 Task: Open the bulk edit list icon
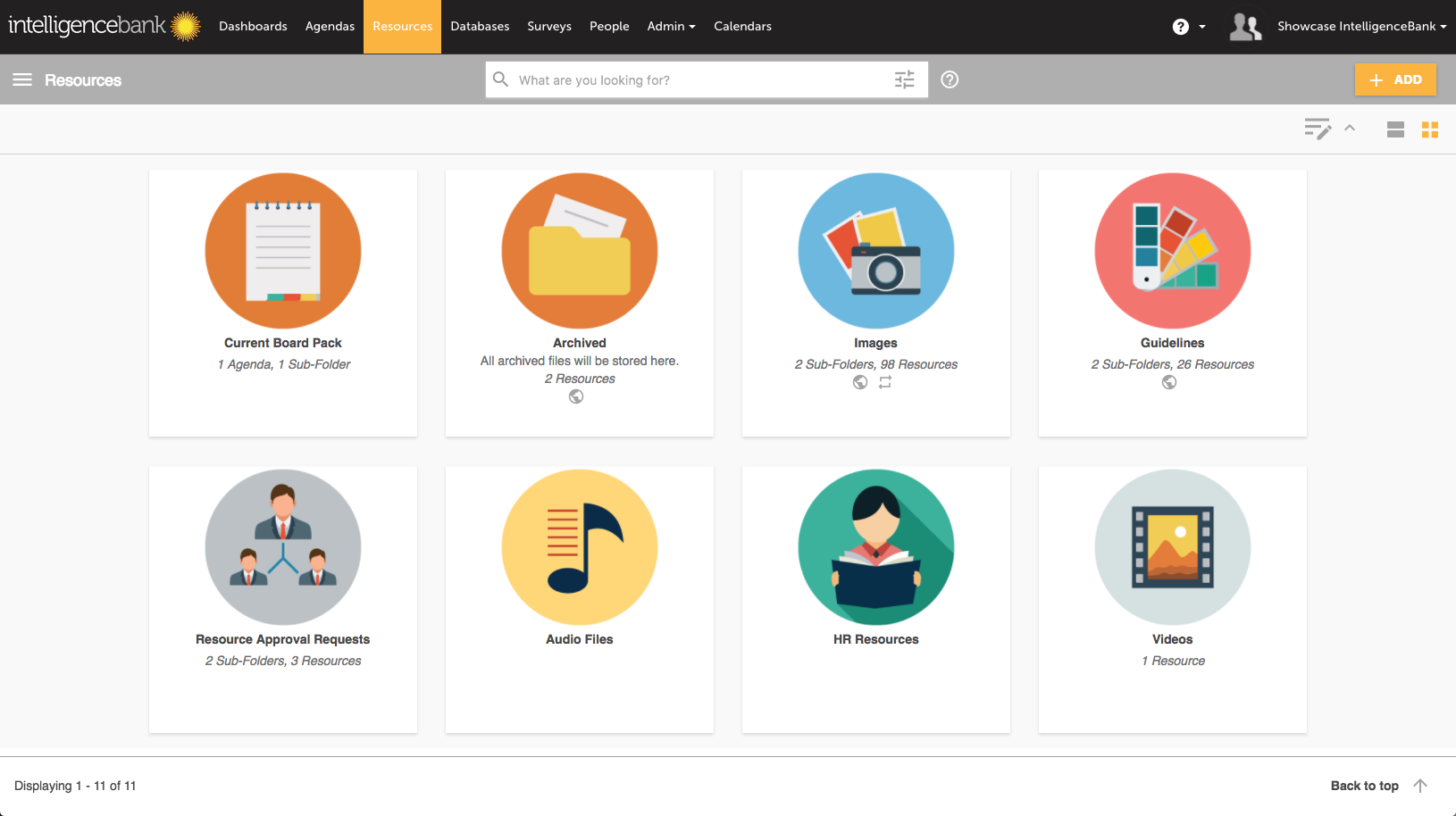click(x=1318, y=129)
